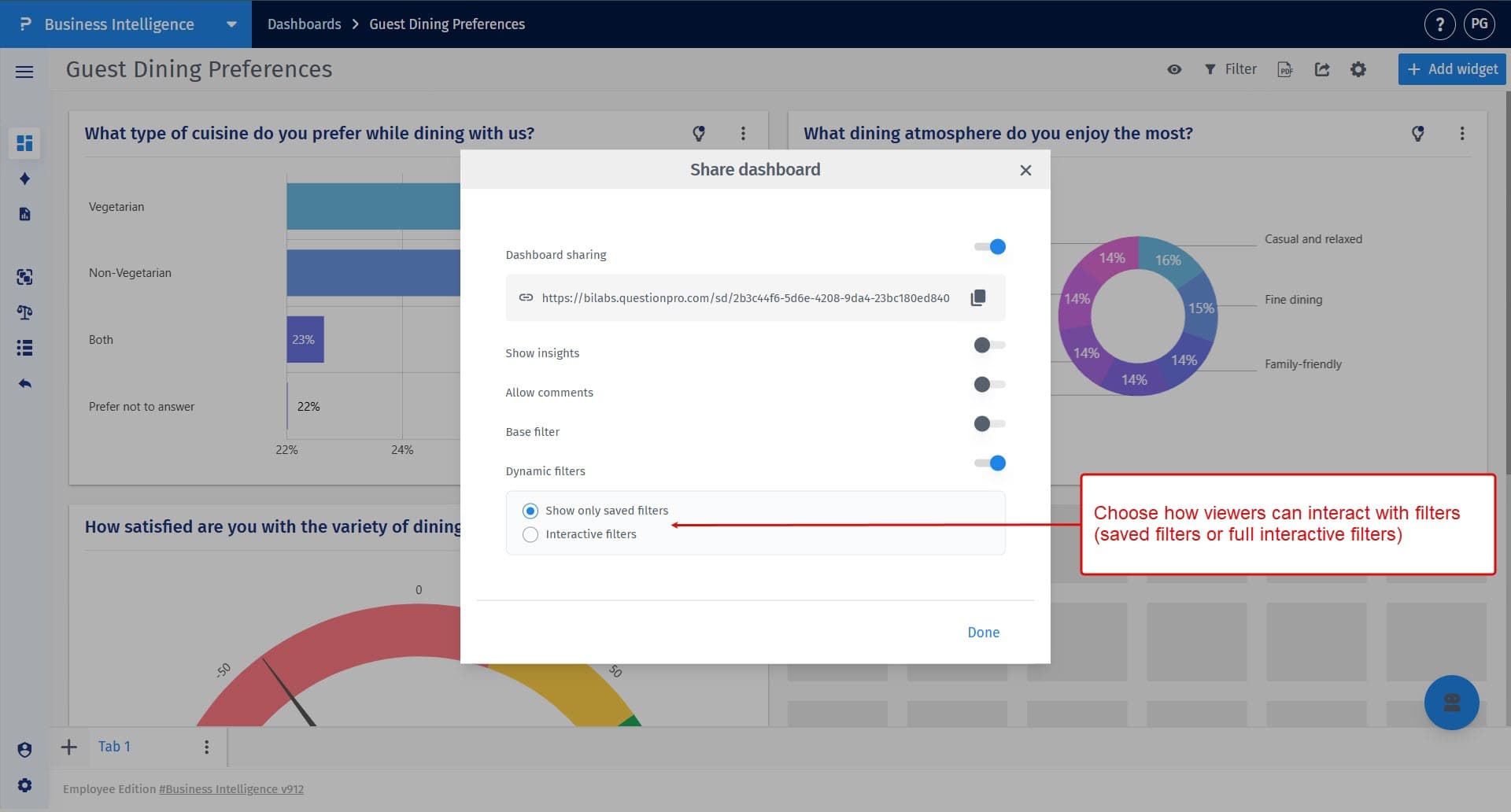The image size is (1511, 812).
Task: Open the dashboard preview eye icon
Action: pyautogui.click(x=1173, y=69)
